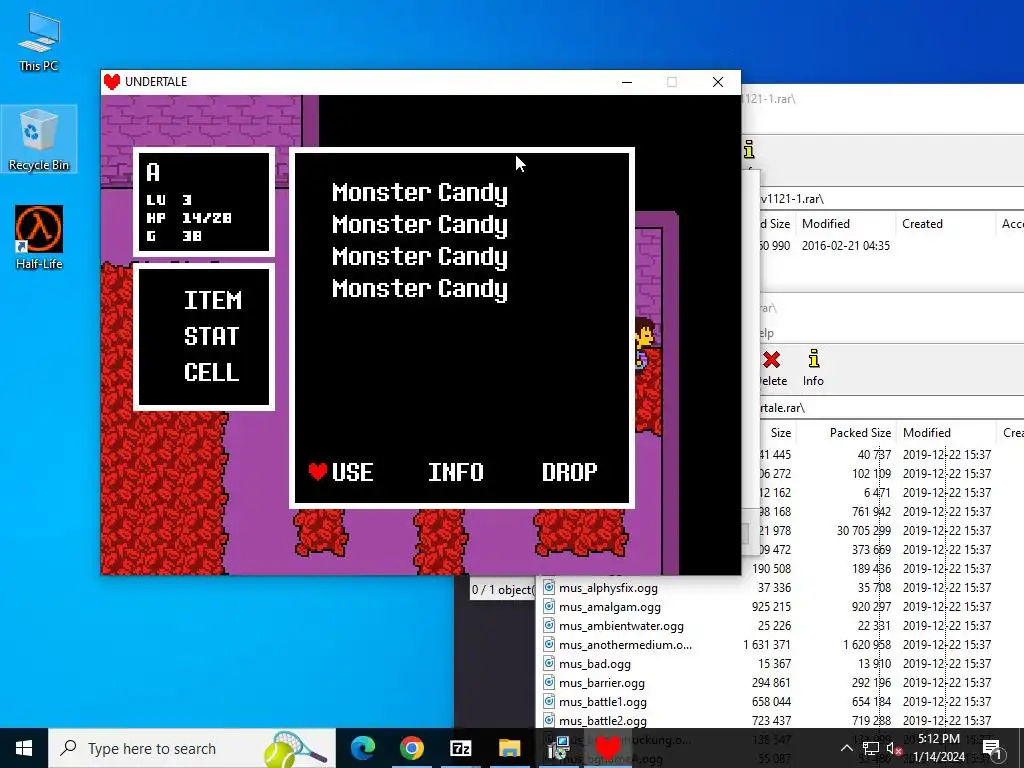
Task: Show hidden system tray icons
Action: 846,748
